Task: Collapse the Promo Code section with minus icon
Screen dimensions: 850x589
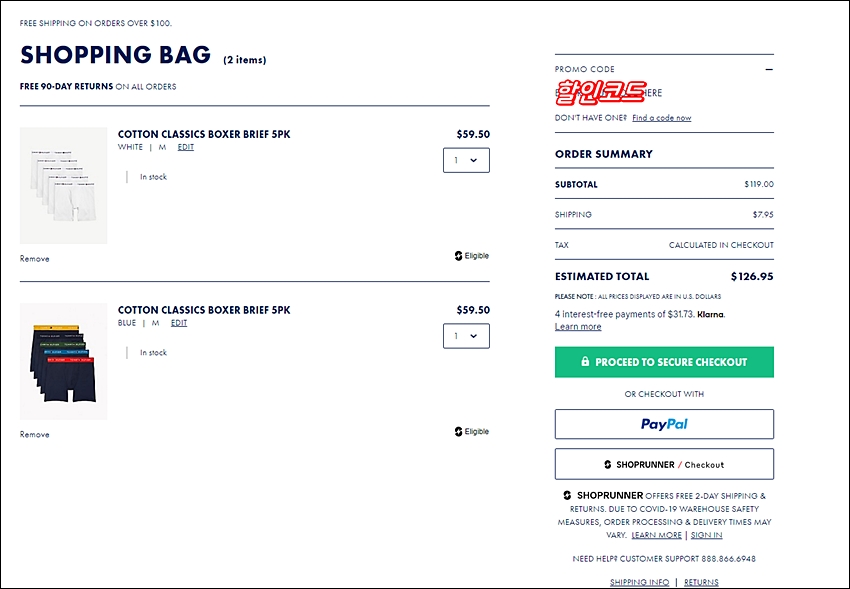Action: click(769, 69)
